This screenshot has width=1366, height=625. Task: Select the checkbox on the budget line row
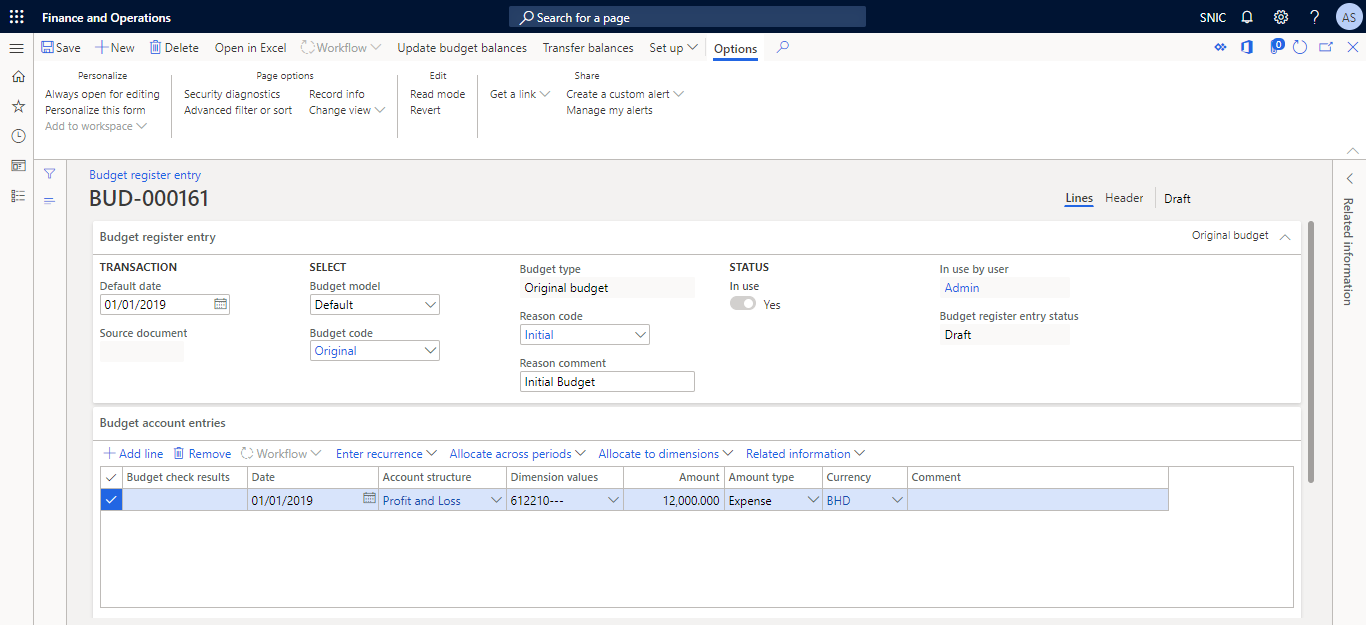pyautogui.click(x=111, y=499)
